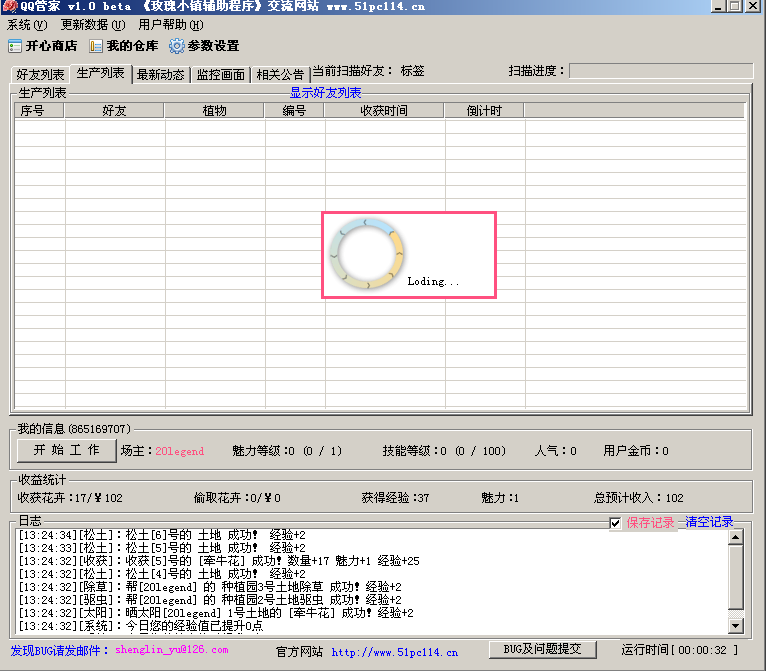Click the 收获花卉 :17/¥102 statistic
The height and width of the screenshot is (671, 766).
[x=70, y=498]
